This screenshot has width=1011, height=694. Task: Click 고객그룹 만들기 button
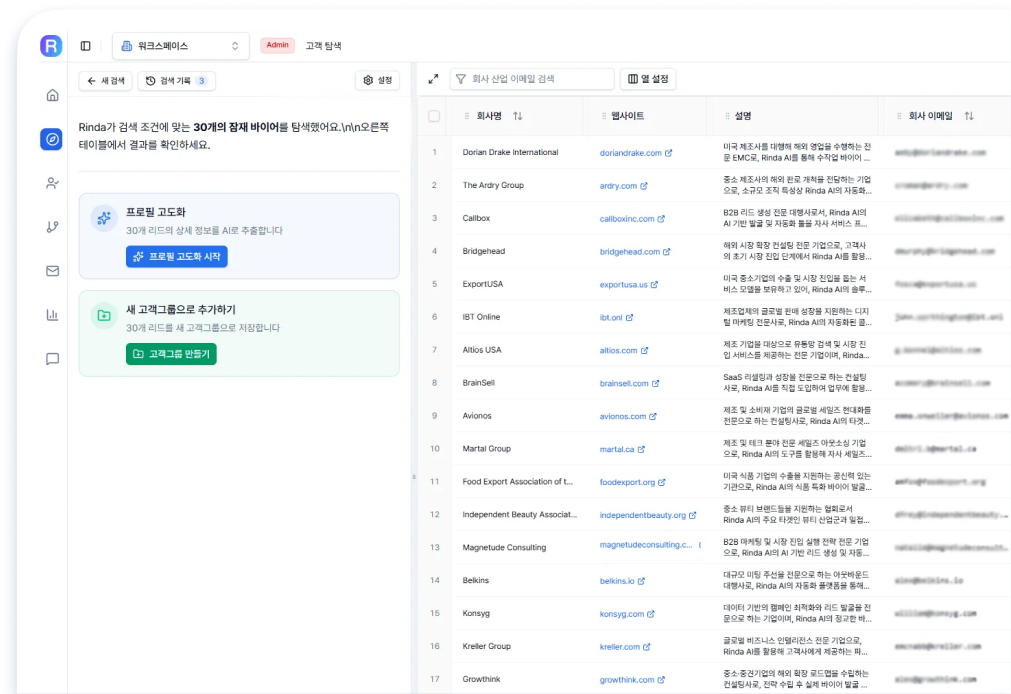coord(171,354)
